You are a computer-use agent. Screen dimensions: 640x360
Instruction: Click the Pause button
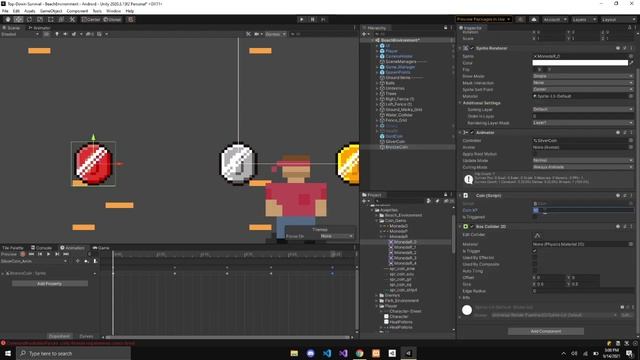tap(313, 19)
